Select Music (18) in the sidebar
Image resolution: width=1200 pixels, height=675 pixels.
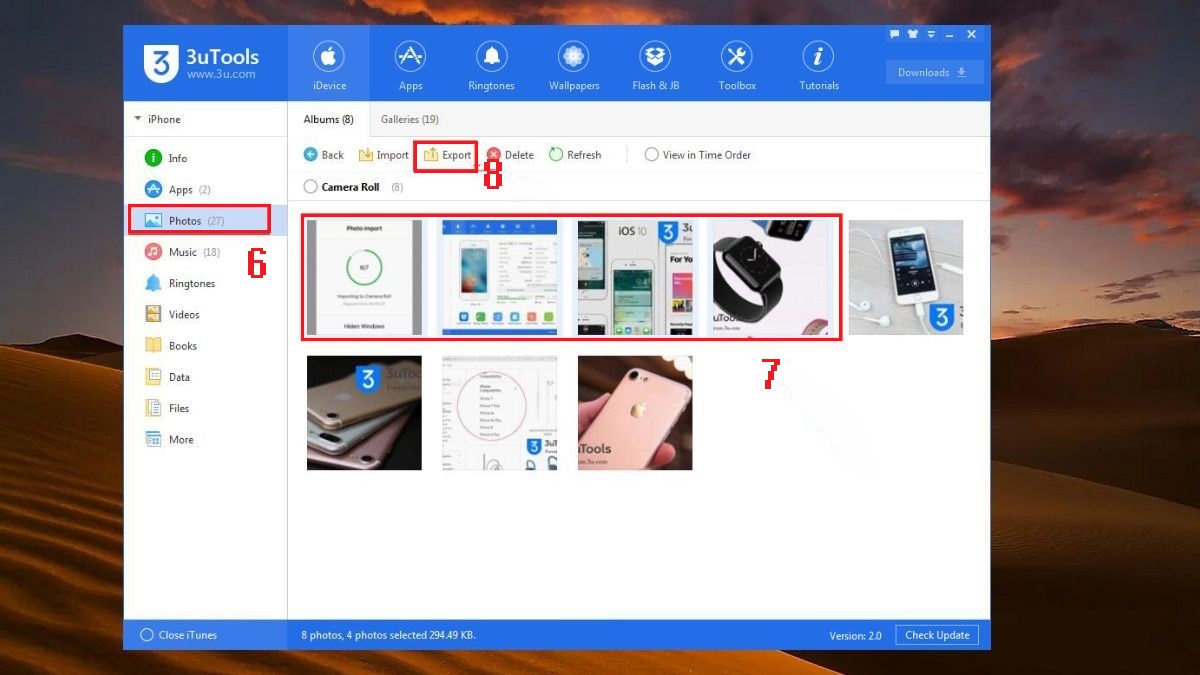pos(206,252)
